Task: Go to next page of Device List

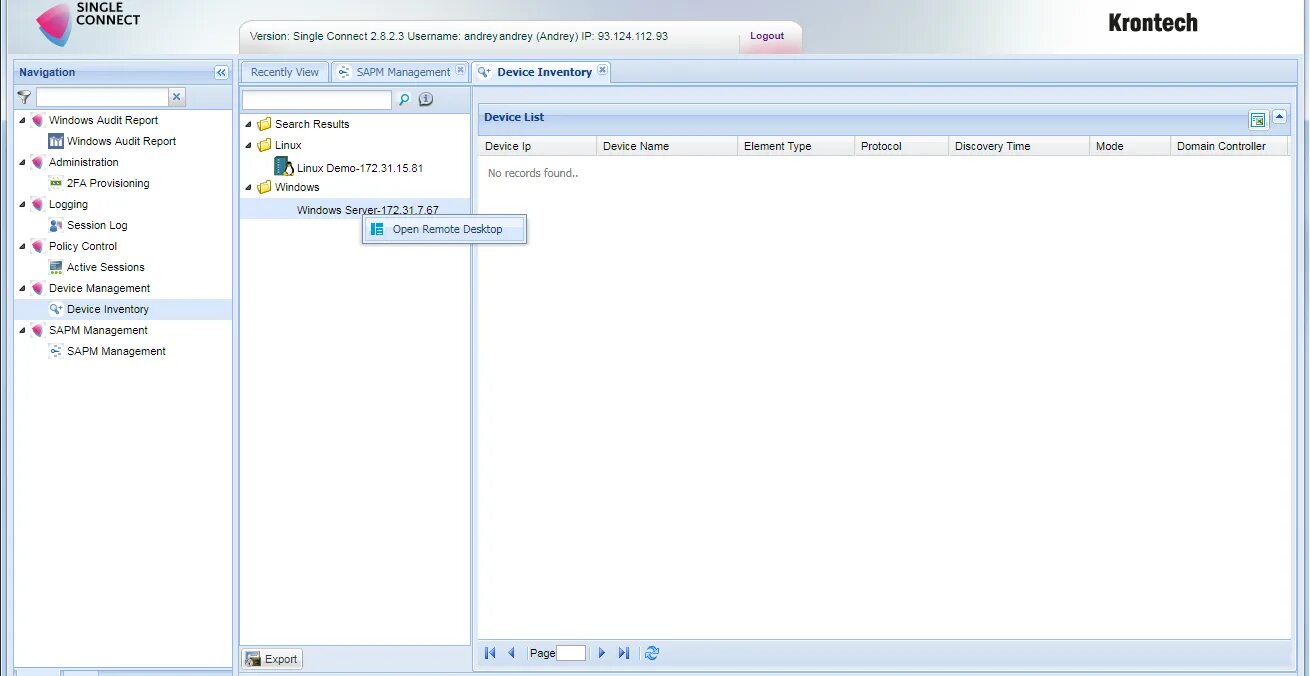Action: pyautogui.click(x=602, y=653)
